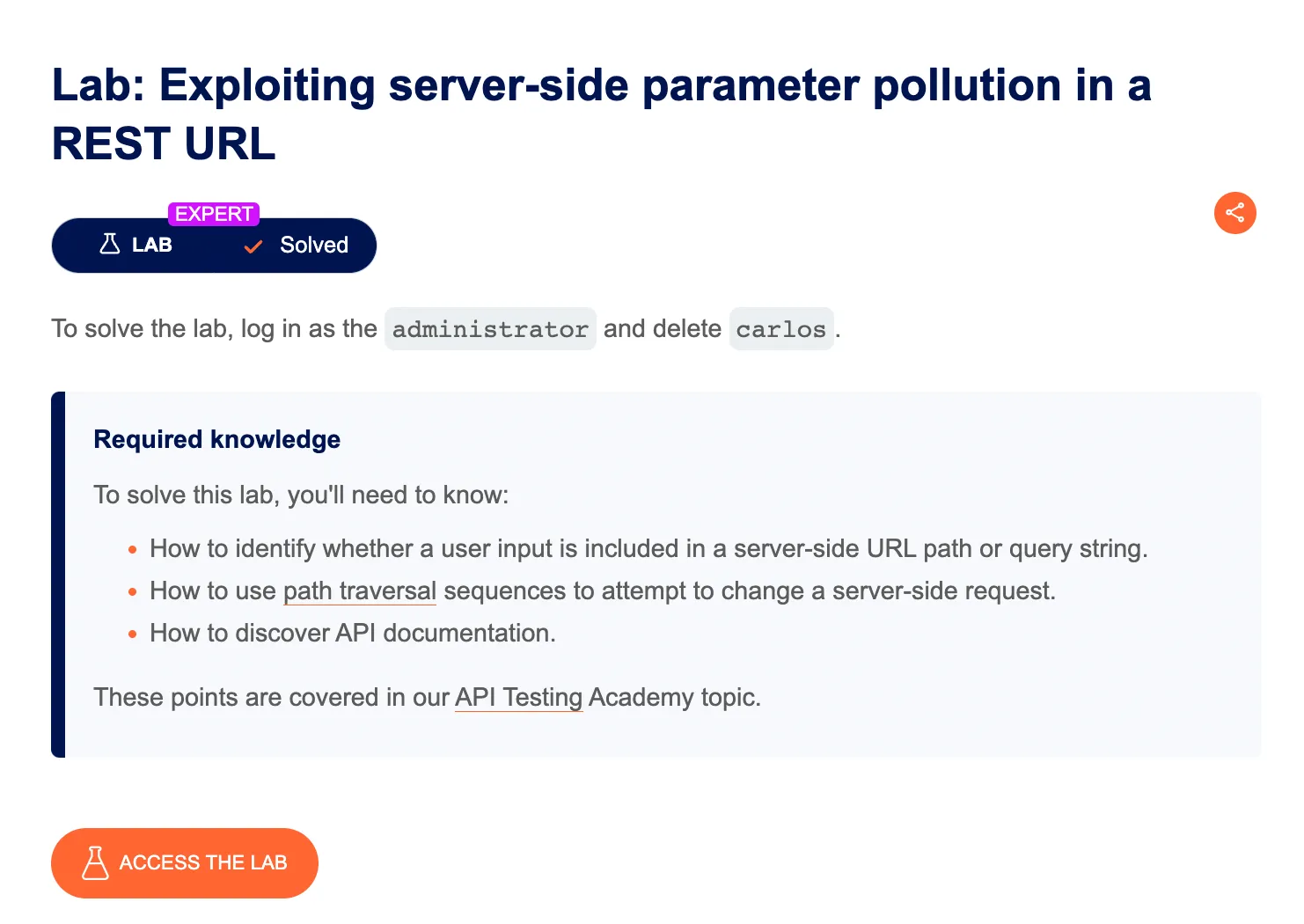
Task: Click the LAB text in the badge
Action: coord(151,246)
